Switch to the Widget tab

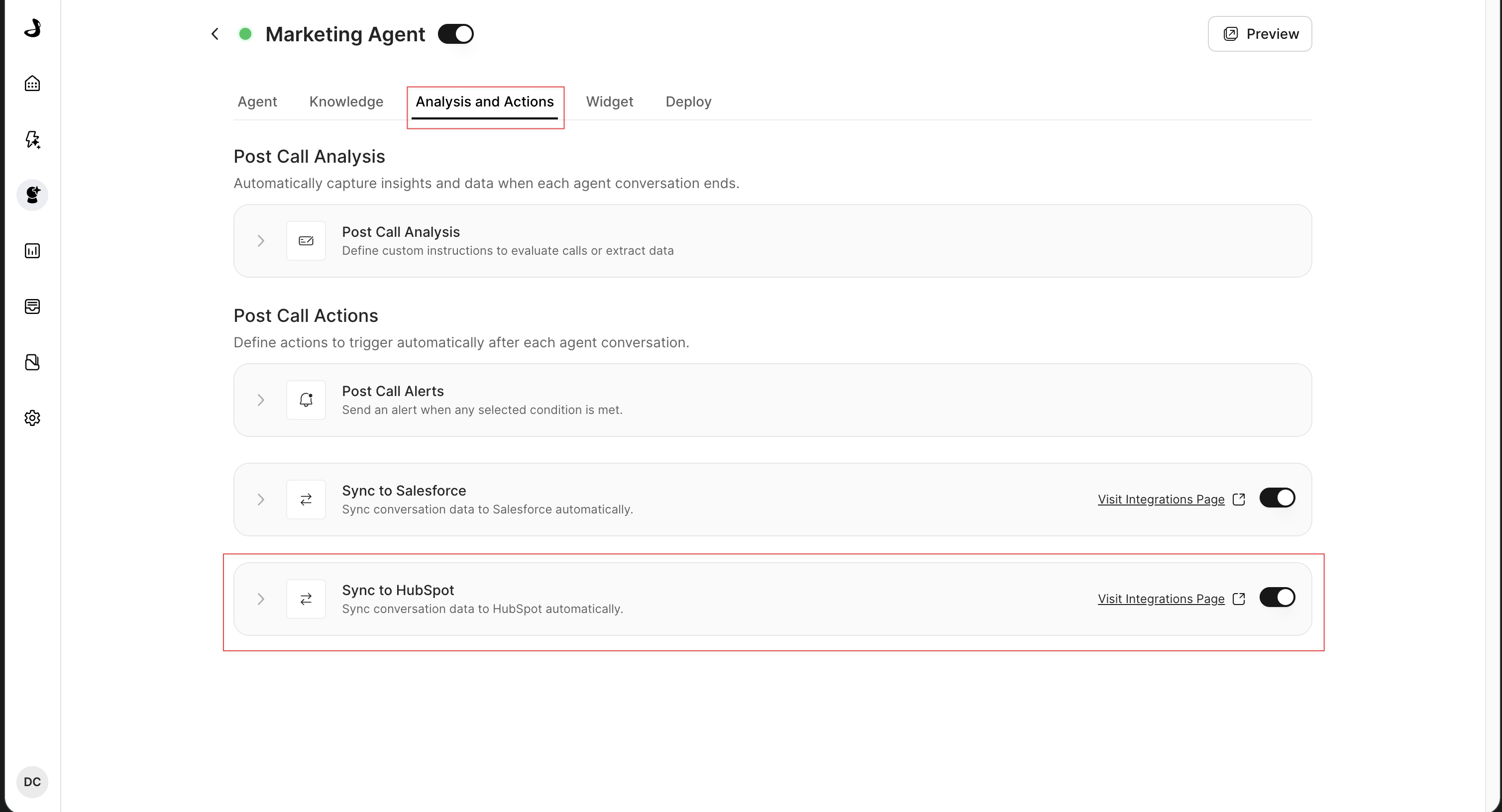pos(609,101)
